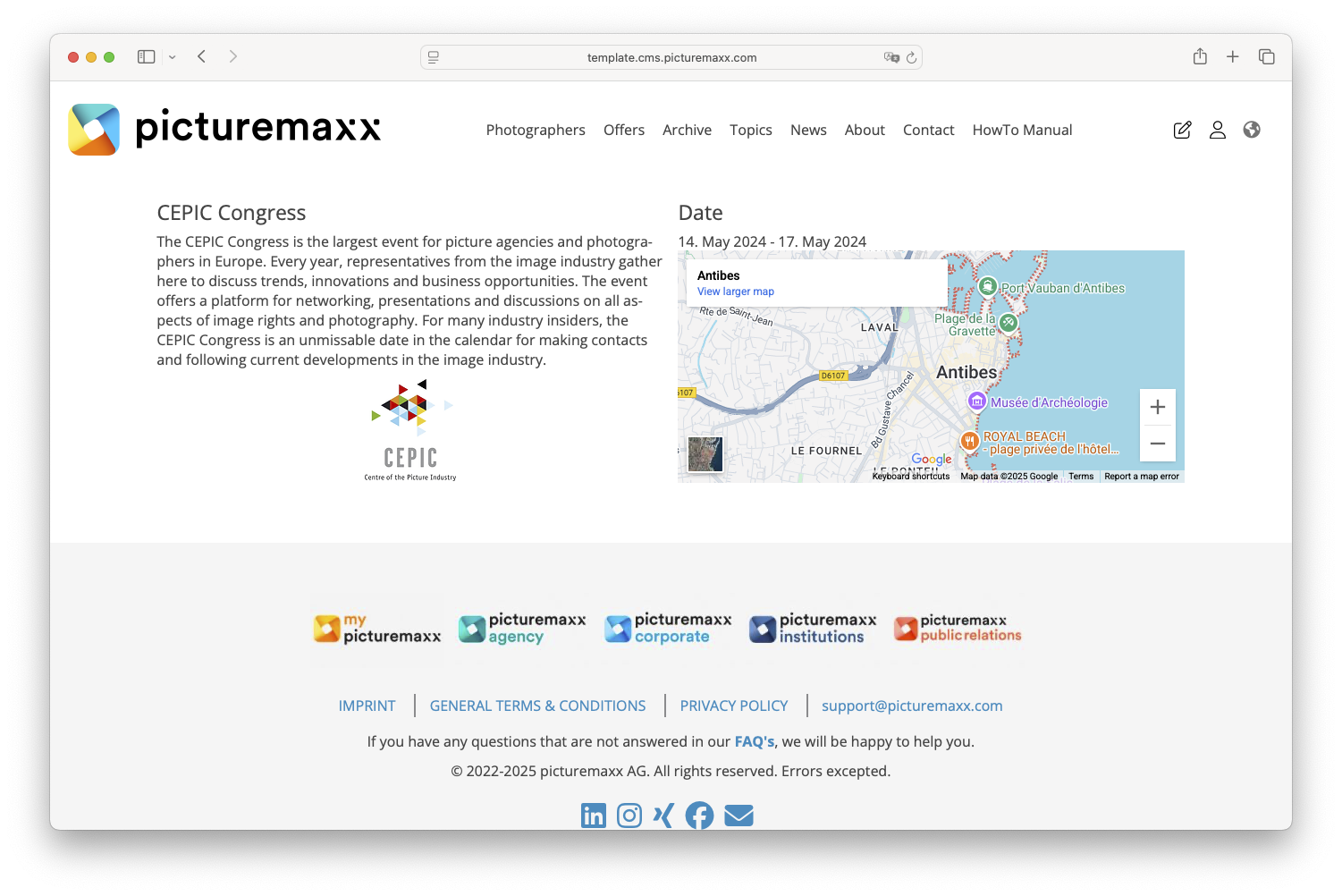
Task: Open the edit pencil icon in the header
Action: (x=1182, y=130)
